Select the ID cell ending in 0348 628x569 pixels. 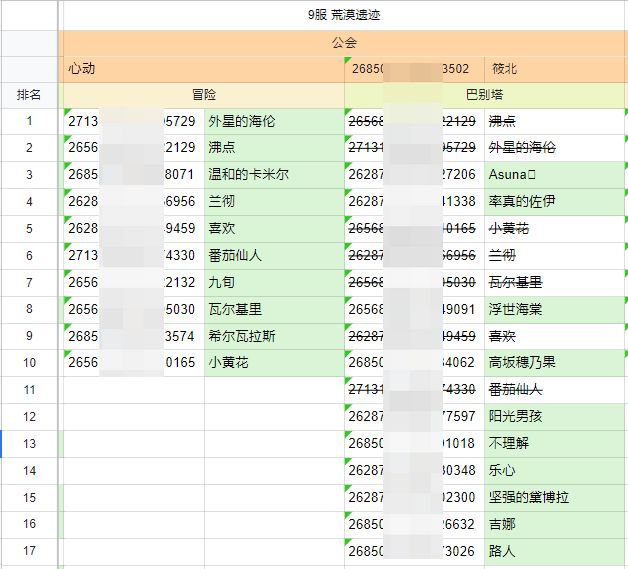(414, 470)
